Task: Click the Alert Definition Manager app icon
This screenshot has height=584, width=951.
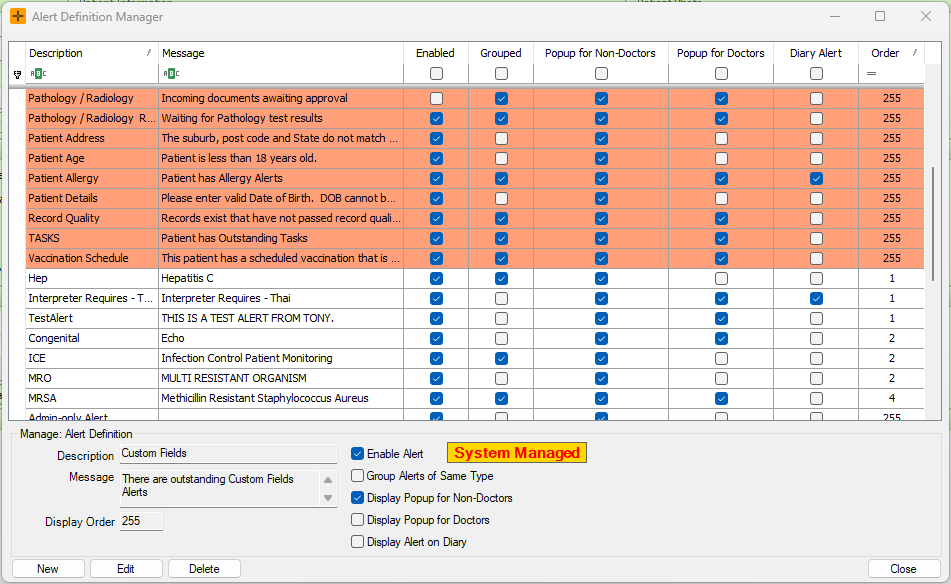Action: coord(18,17)
